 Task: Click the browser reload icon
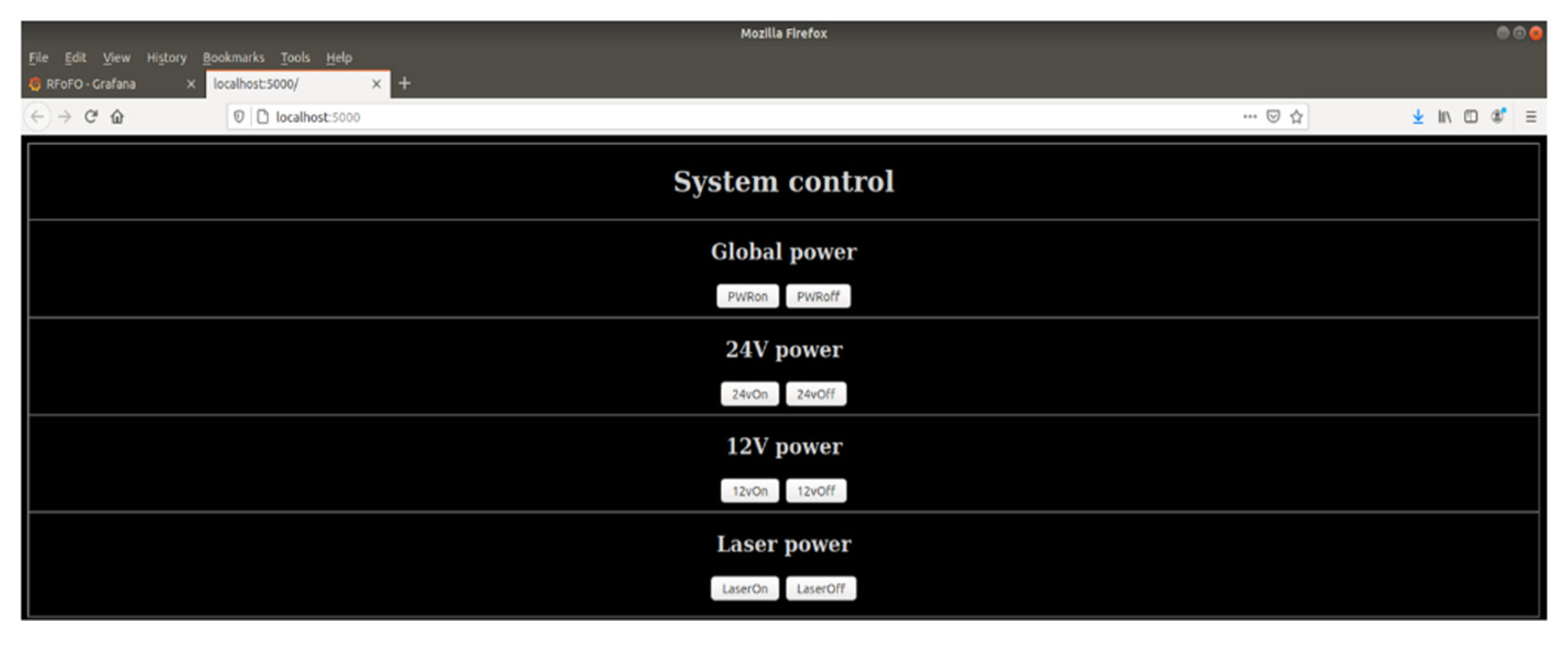point(91,116)
